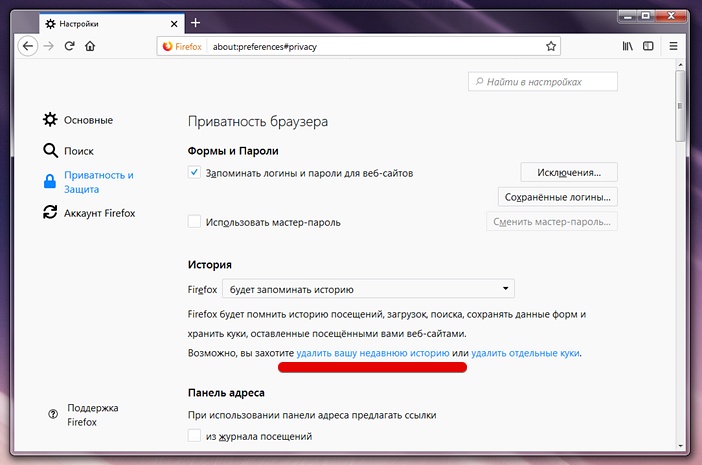Open the Library icon in the toolbar
This screenshot has width=702, height=465.
(x=628, y=46)
